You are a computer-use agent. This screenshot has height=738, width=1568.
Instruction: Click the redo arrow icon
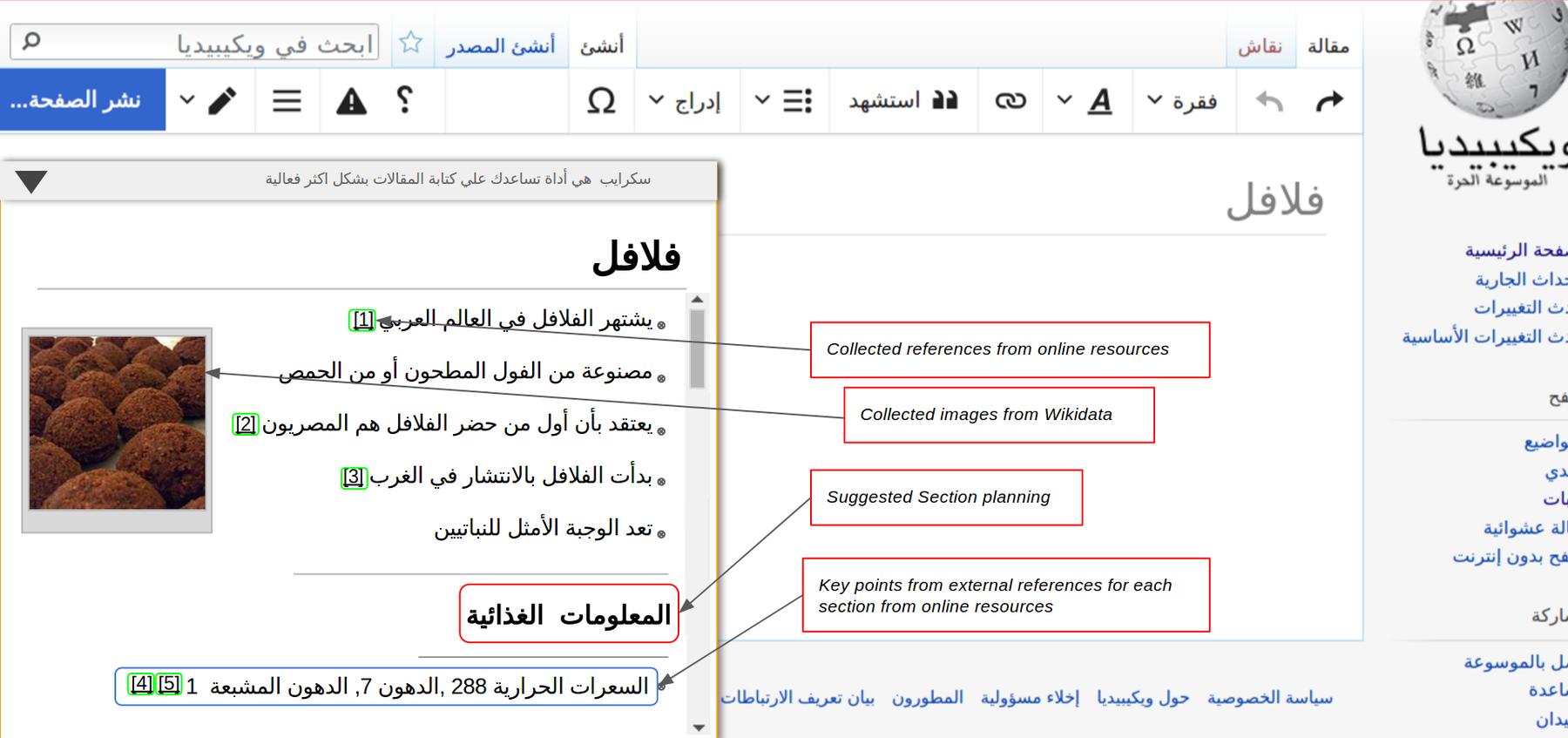[1328, 101]
